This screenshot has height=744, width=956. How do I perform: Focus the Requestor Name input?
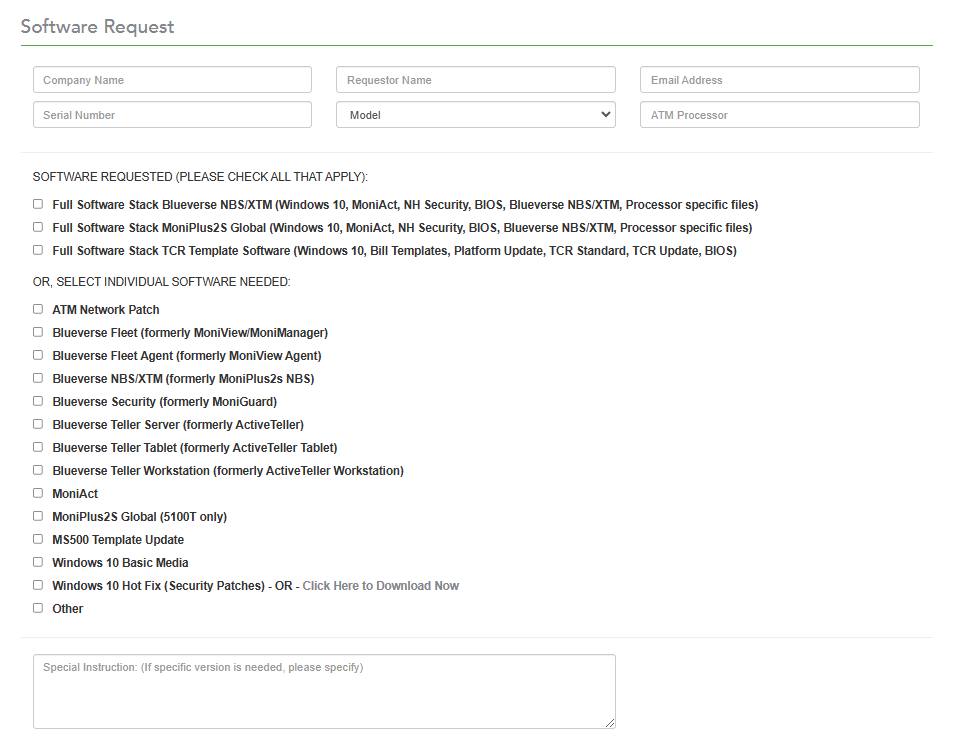[x=476, y=80]
